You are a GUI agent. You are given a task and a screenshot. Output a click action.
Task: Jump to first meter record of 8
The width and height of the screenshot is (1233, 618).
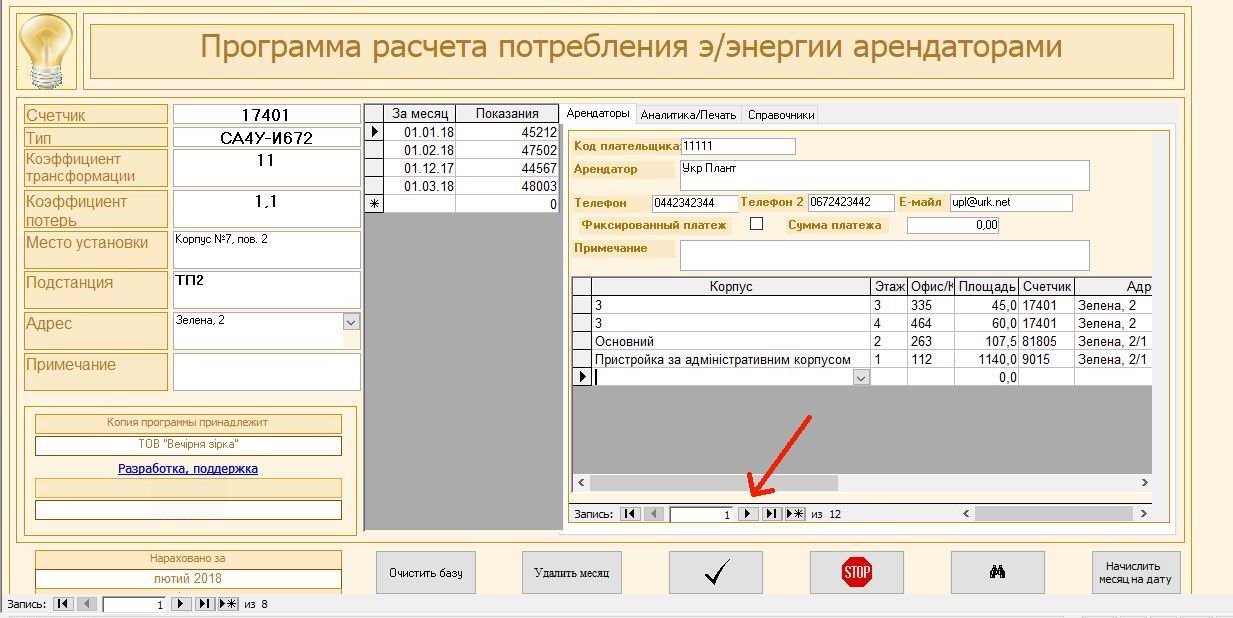[63, 604]
